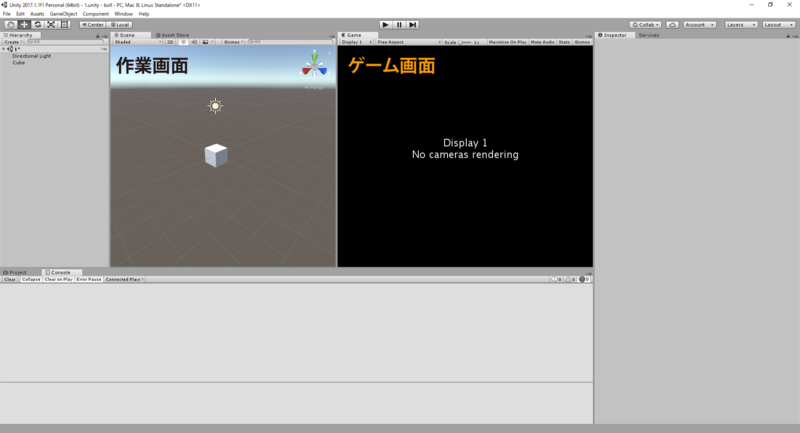Click the scene orientation gizmo
This screenshot has height=433, width=800.
314,65
